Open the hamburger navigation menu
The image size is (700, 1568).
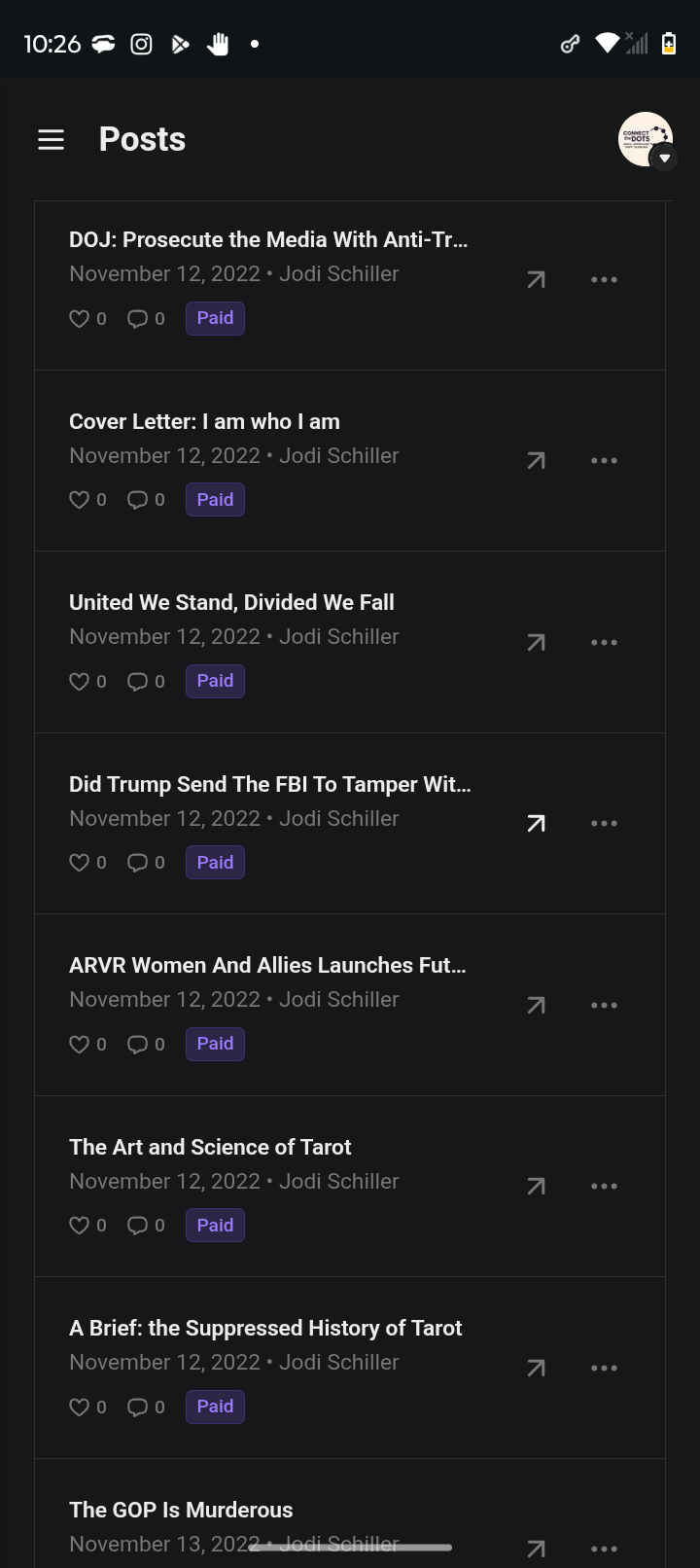click(51, 140)
